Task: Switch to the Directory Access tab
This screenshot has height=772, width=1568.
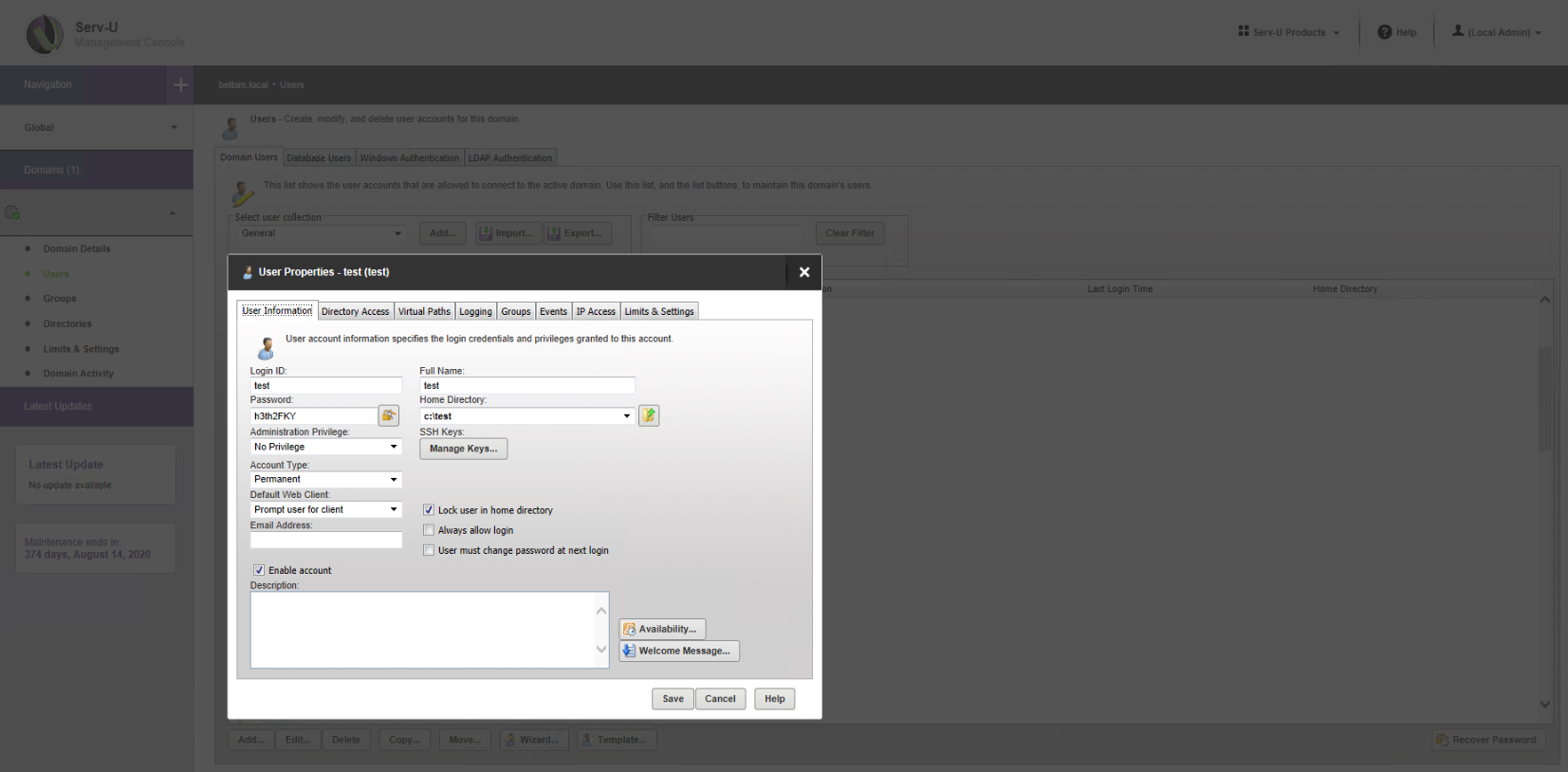Action: pyautogui.click(x=355, y=311)
